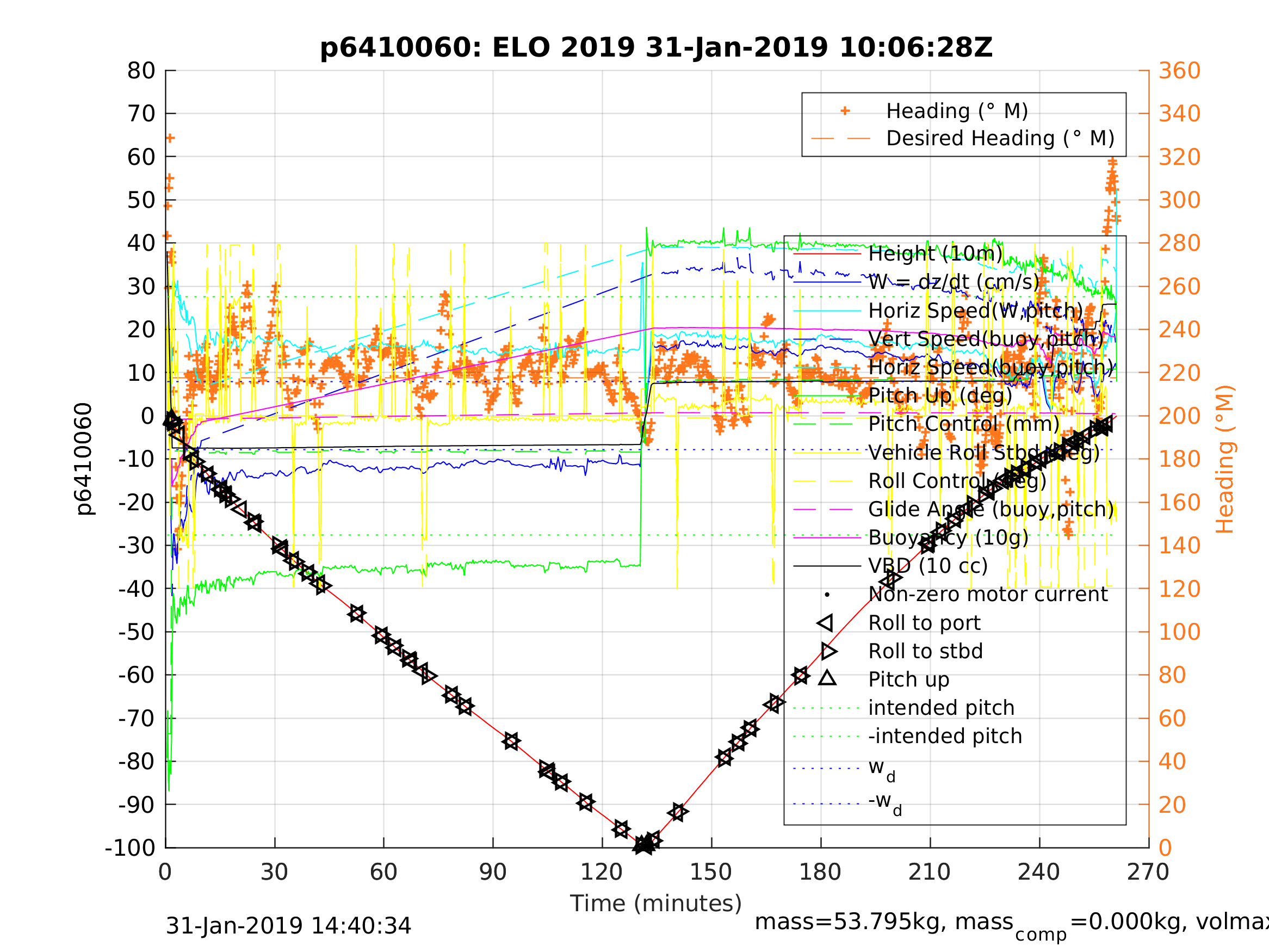Click the magenta Buoyancy (10g) legend line
Image resolution: width=1269 pixels, height=952 pixels.
827,537
